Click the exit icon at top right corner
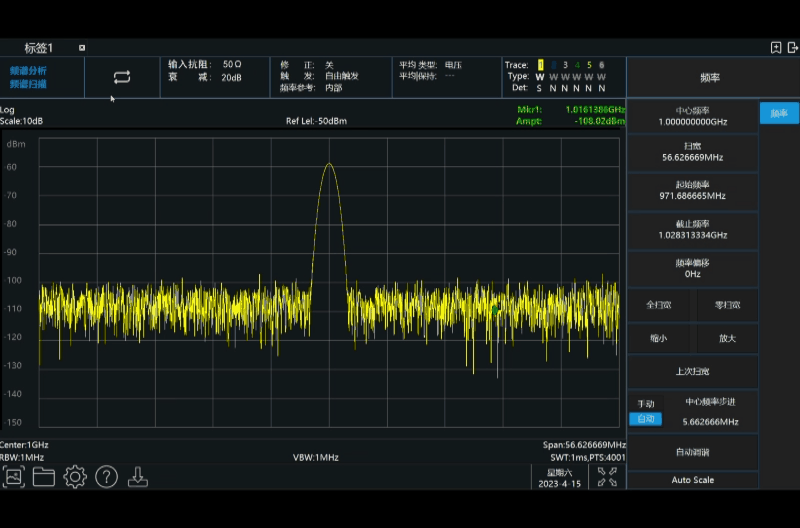This screenshot has height=528, width=800. [x=791, y=47]
